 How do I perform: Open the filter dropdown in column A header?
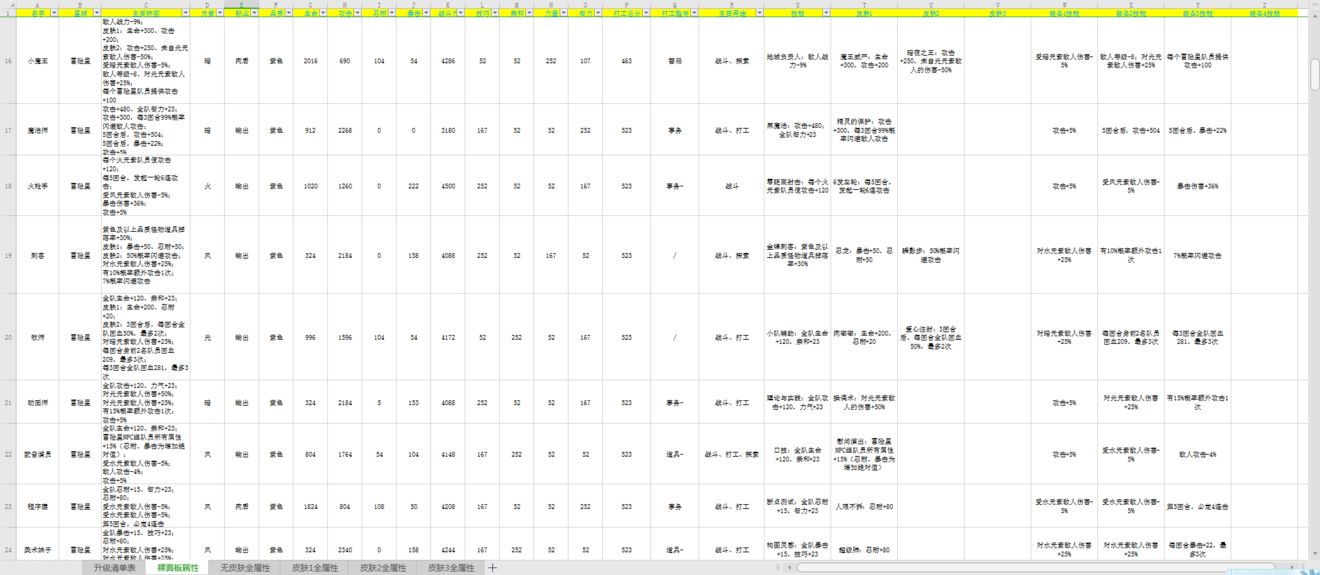52,14
